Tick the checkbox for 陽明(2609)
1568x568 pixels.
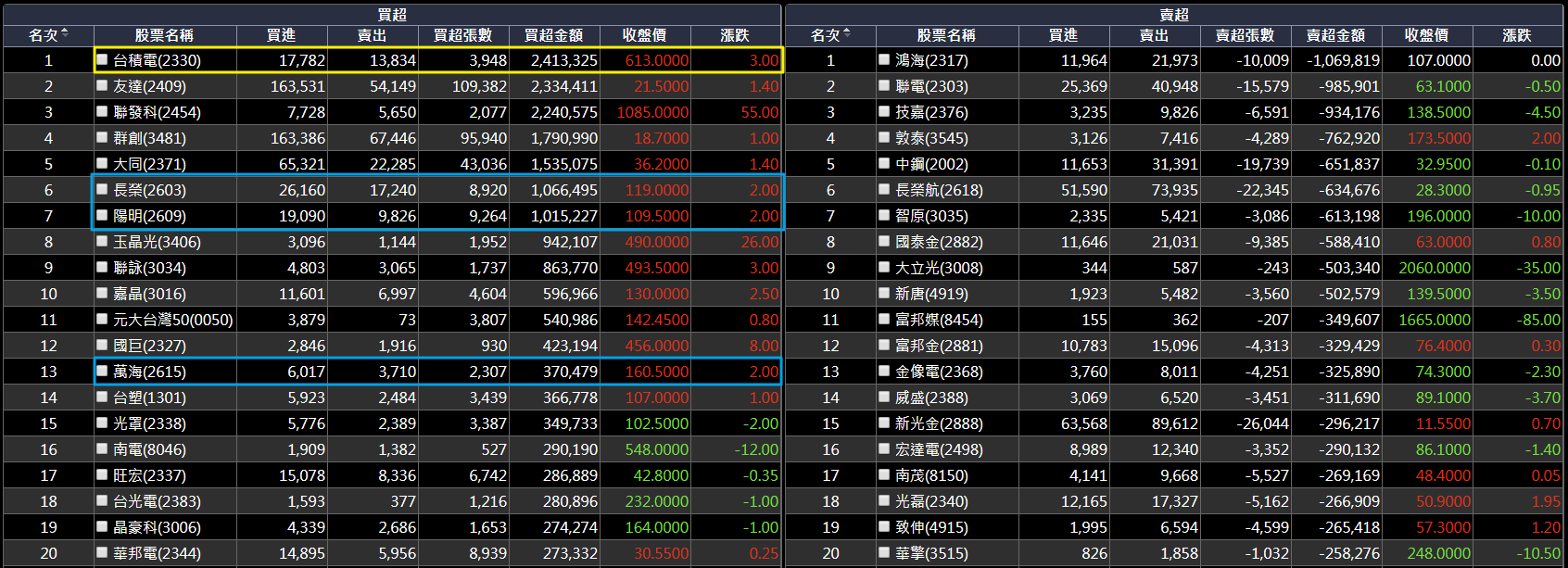(x=103, y=215)
